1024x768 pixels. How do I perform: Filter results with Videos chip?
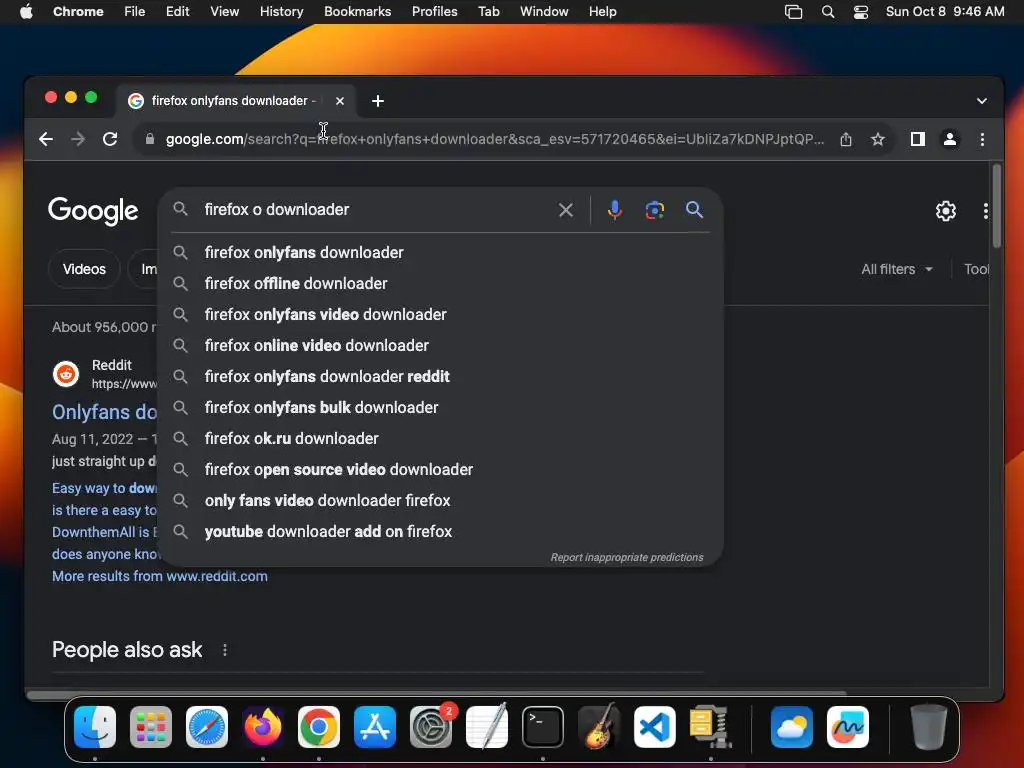(x=84, y=269)
